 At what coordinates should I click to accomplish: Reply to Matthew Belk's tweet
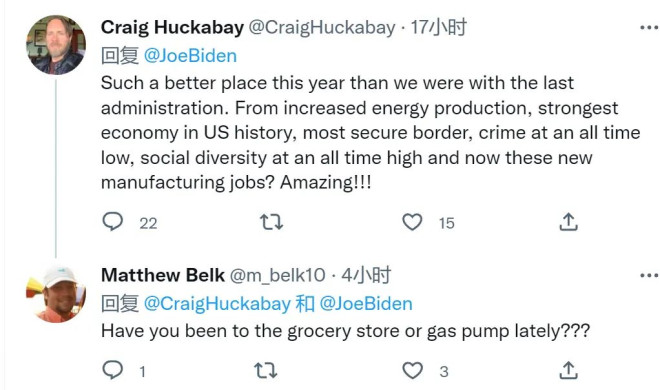[113, 370]
